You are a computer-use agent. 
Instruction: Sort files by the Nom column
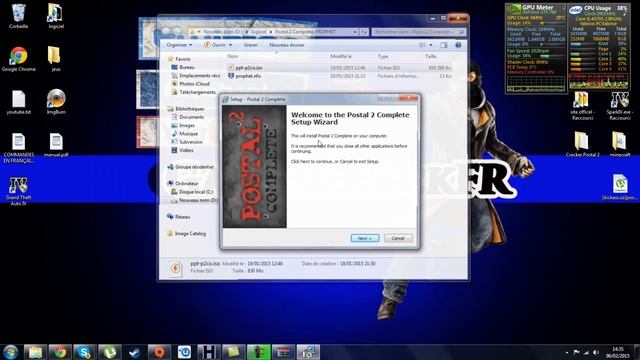coord(233,56)
